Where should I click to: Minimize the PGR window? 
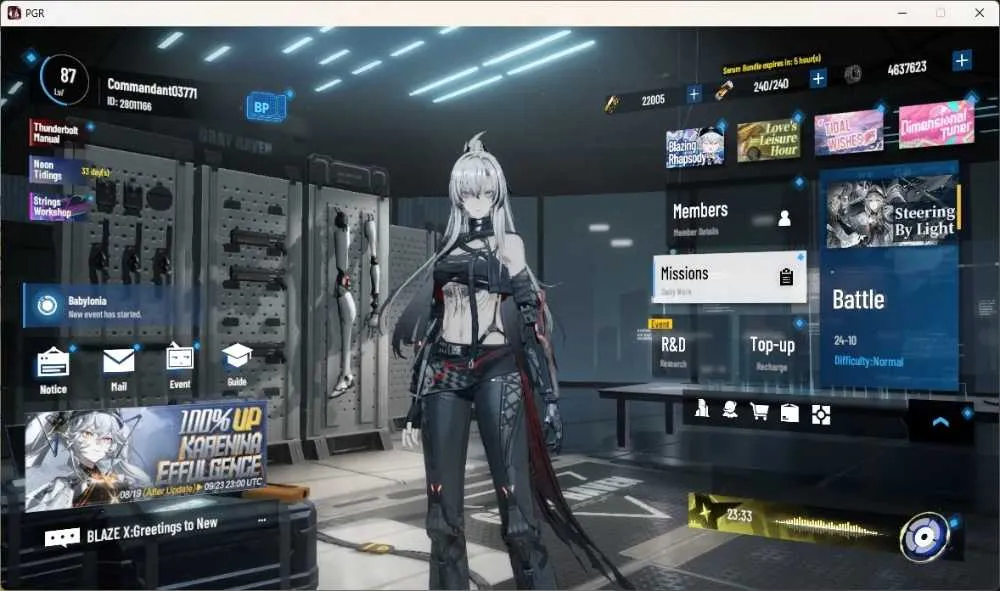(902, 13)
